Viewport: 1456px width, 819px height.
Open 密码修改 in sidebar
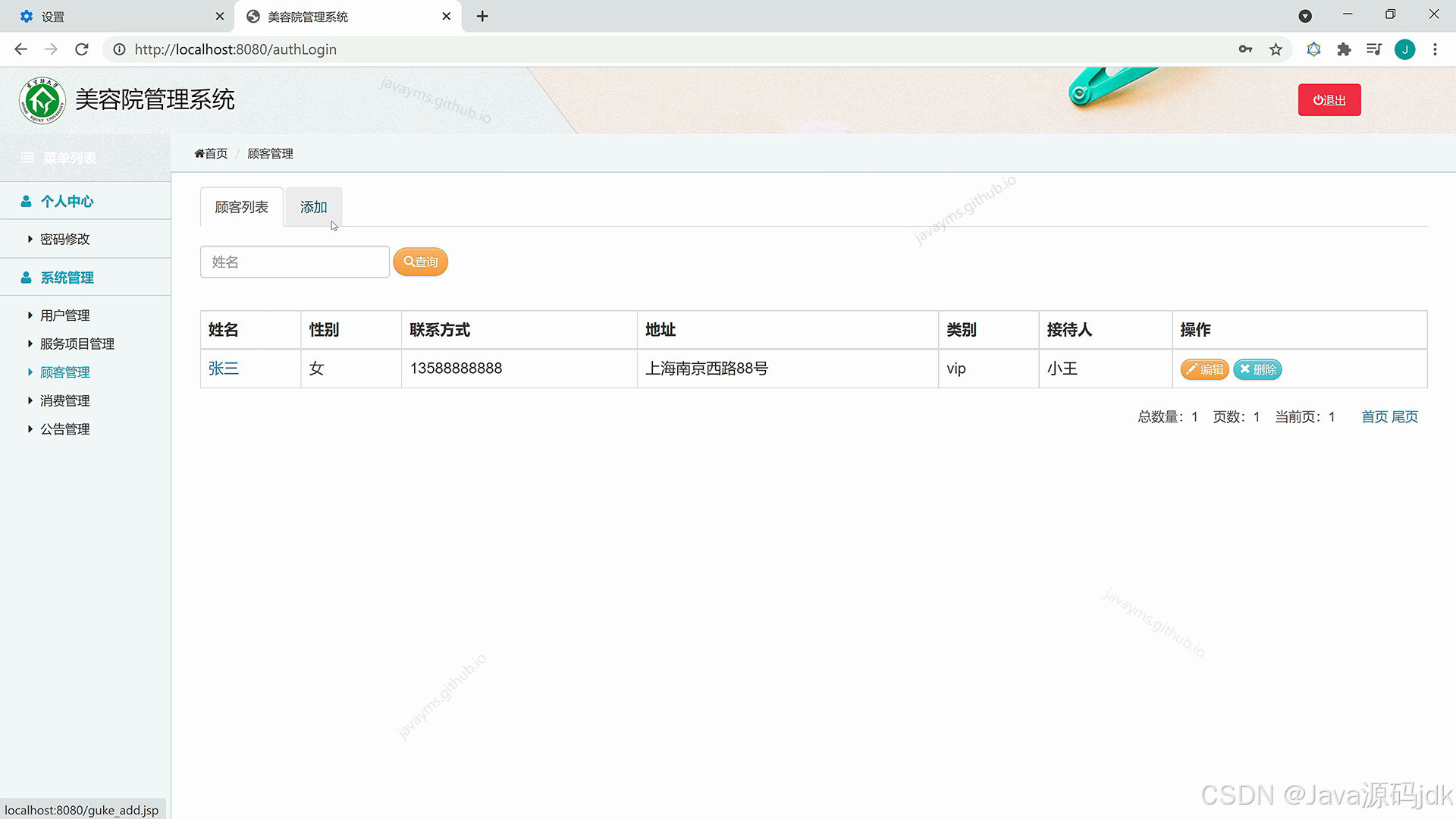point(64,239)
